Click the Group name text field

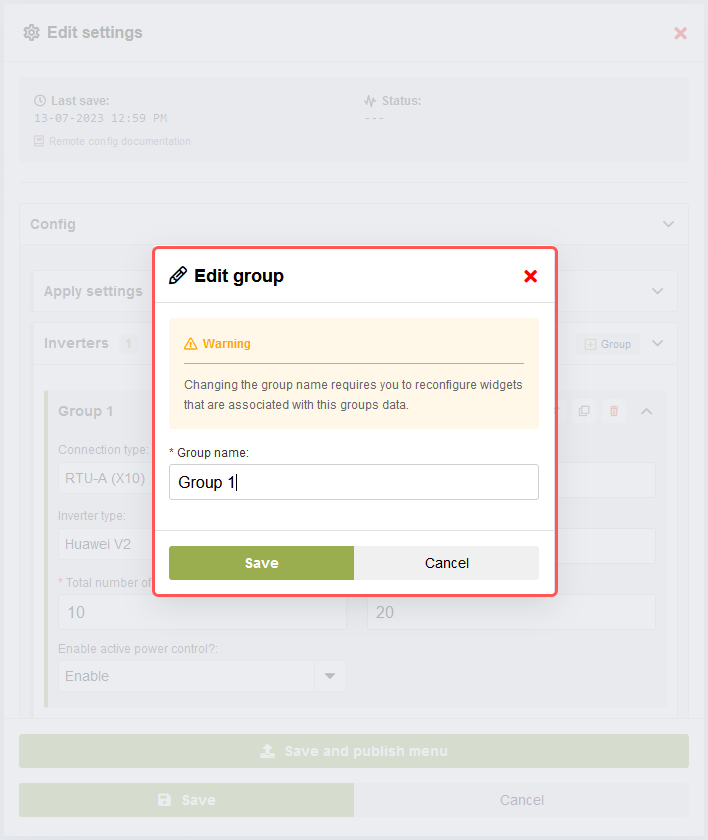(x=353, y=482)
